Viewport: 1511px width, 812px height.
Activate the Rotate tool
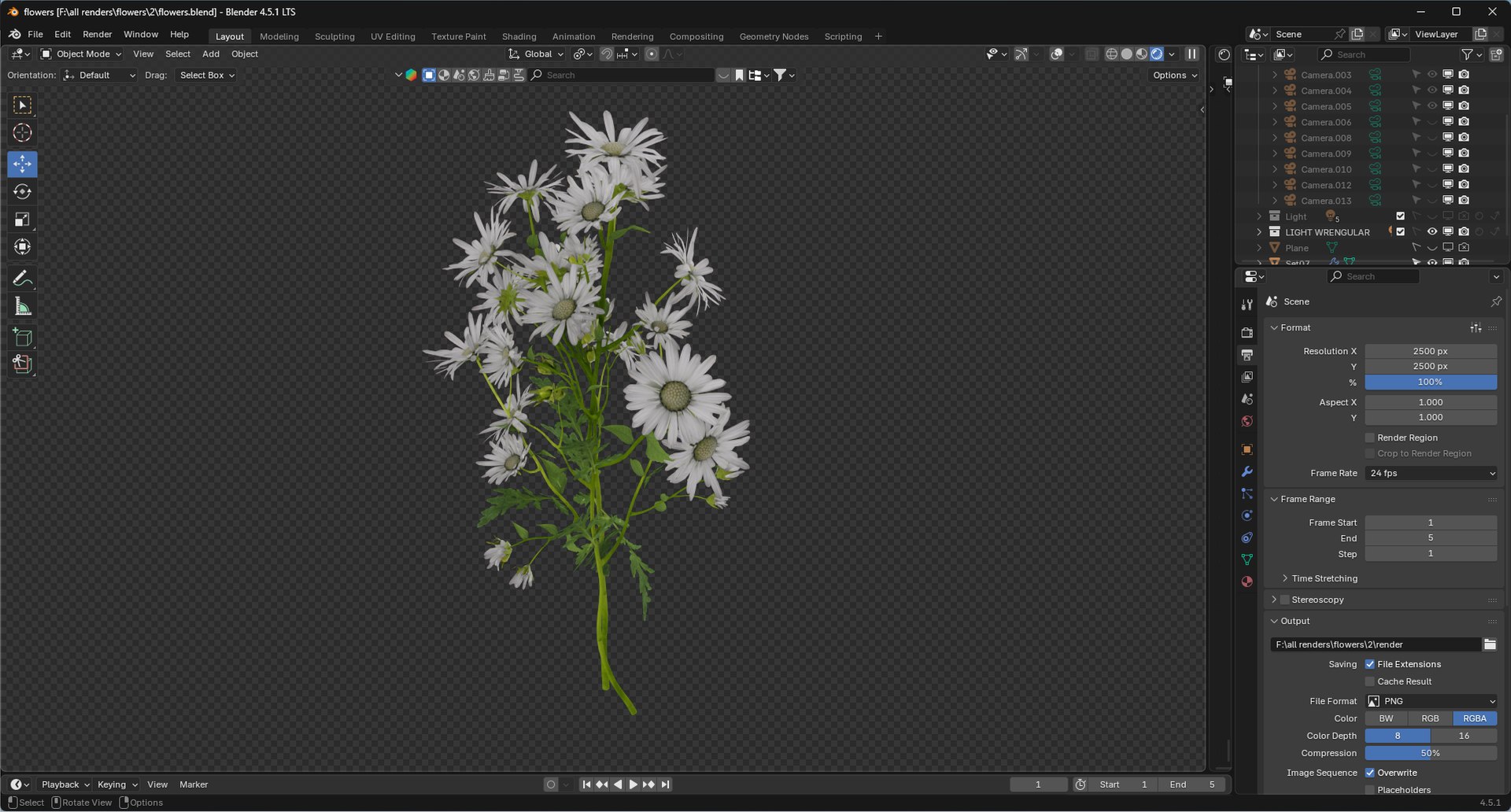(x=22, y=192)
